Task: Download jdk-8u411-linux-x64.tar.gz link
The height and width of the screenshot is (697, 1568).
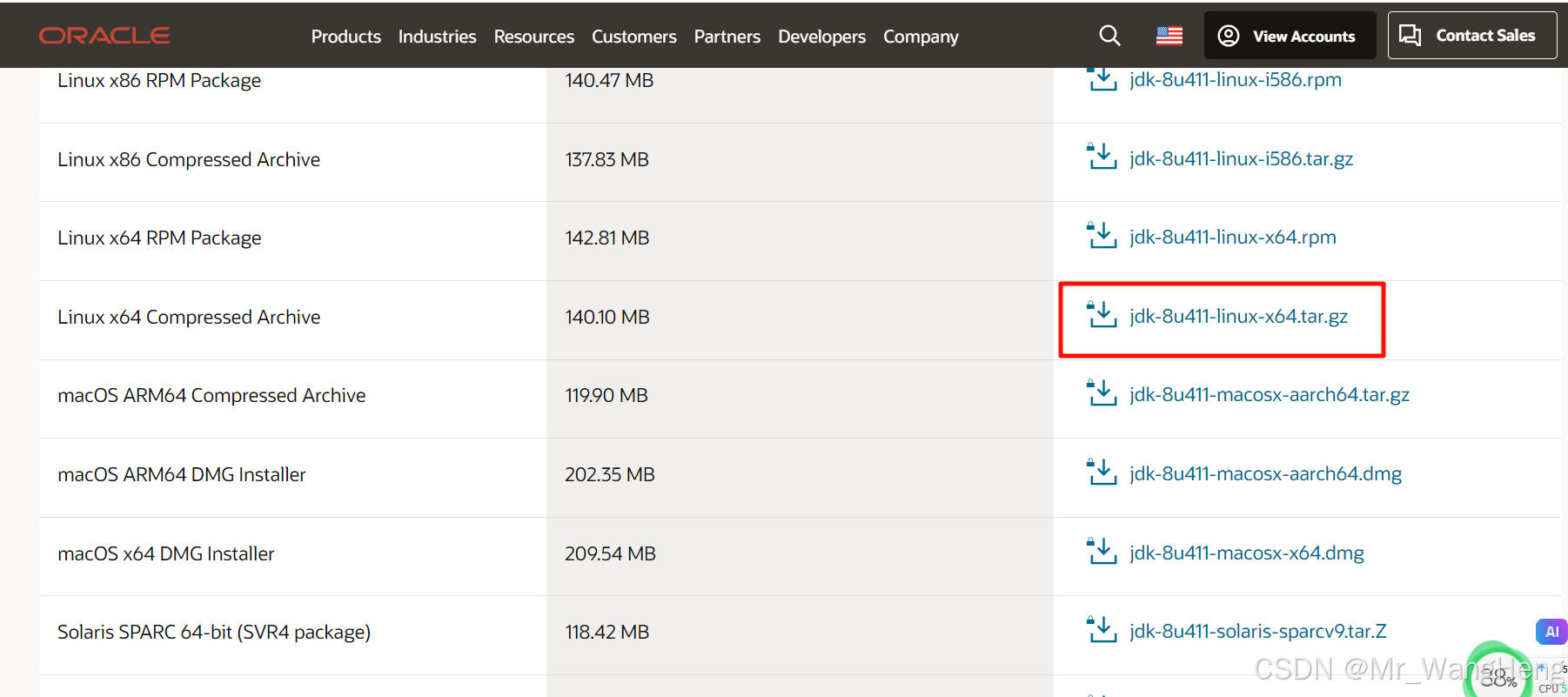Action: [x=1239, y=317]
